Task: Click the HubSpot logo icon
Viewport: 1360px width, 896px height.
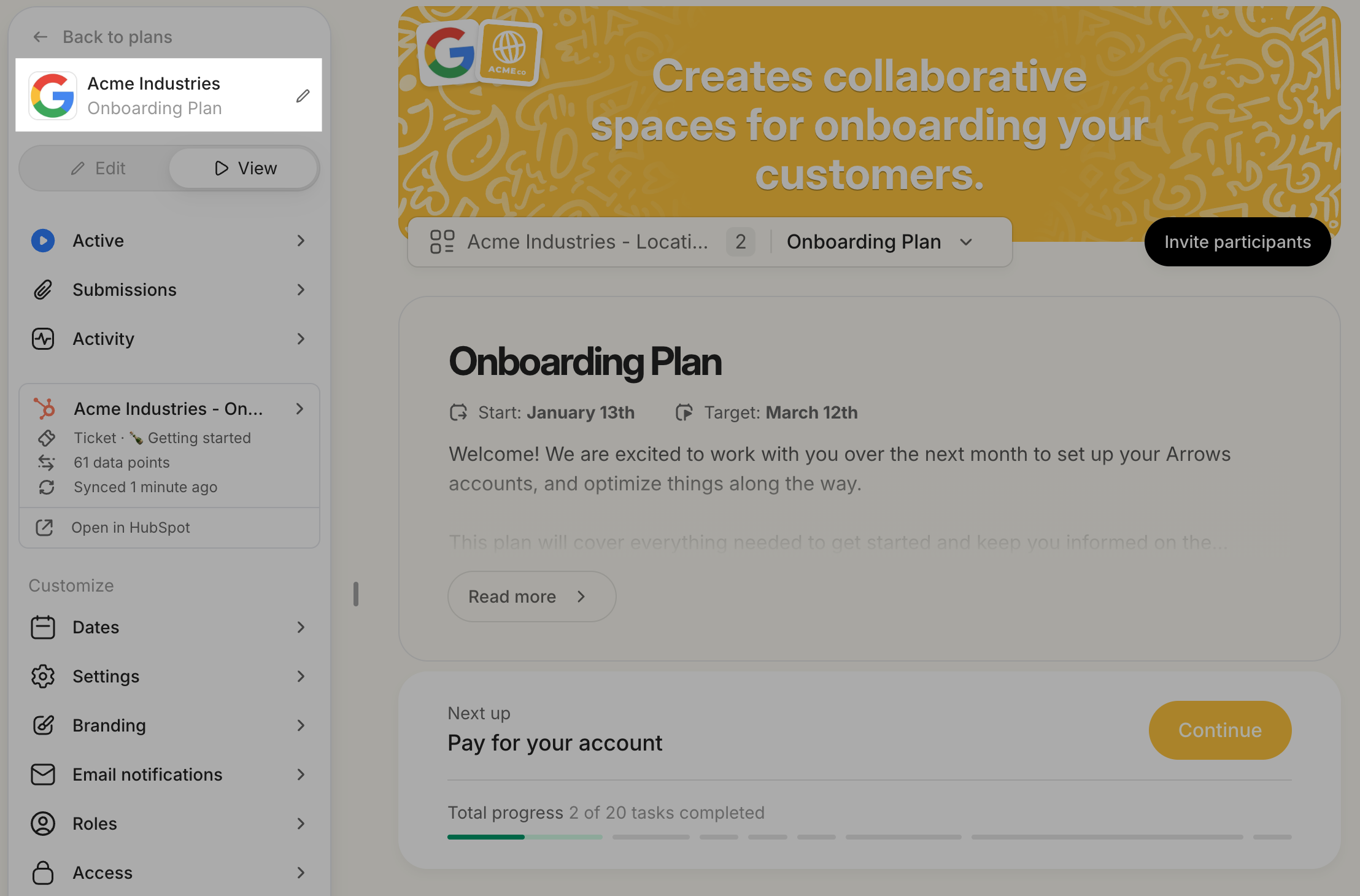Action: [x=45, y=409]
